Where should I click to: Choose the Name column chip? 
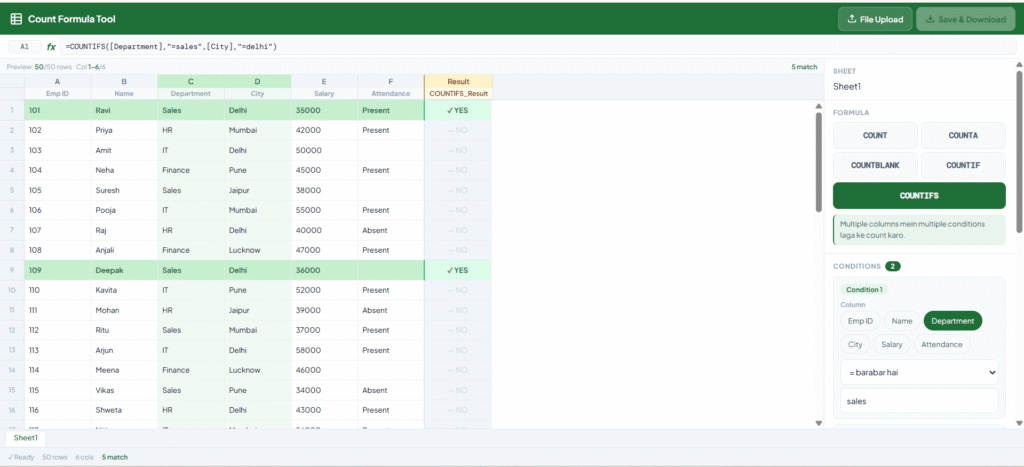click(902, 321)
